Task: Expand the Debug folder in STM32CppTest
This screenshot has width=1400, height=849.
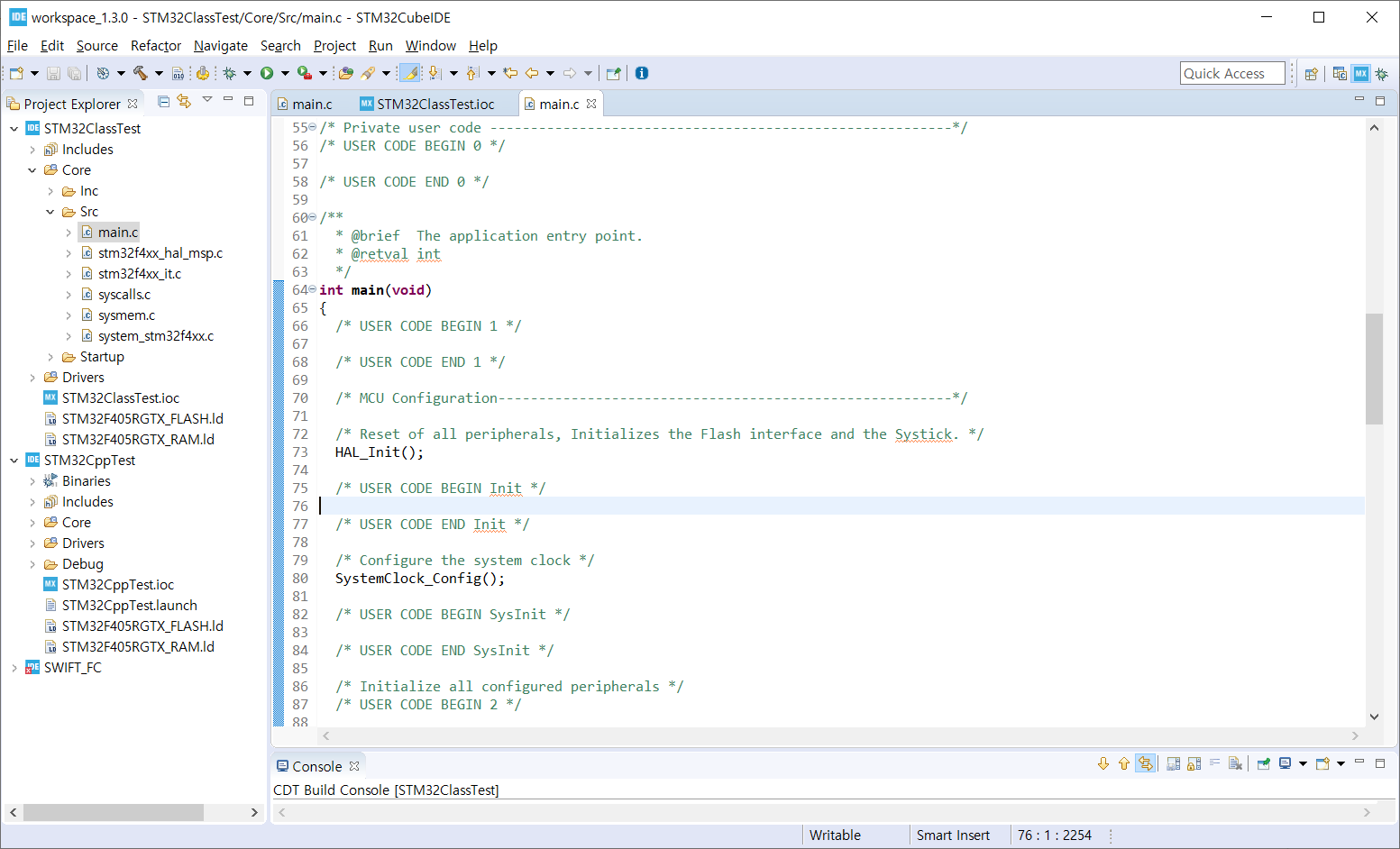Action: coord(32,564)
